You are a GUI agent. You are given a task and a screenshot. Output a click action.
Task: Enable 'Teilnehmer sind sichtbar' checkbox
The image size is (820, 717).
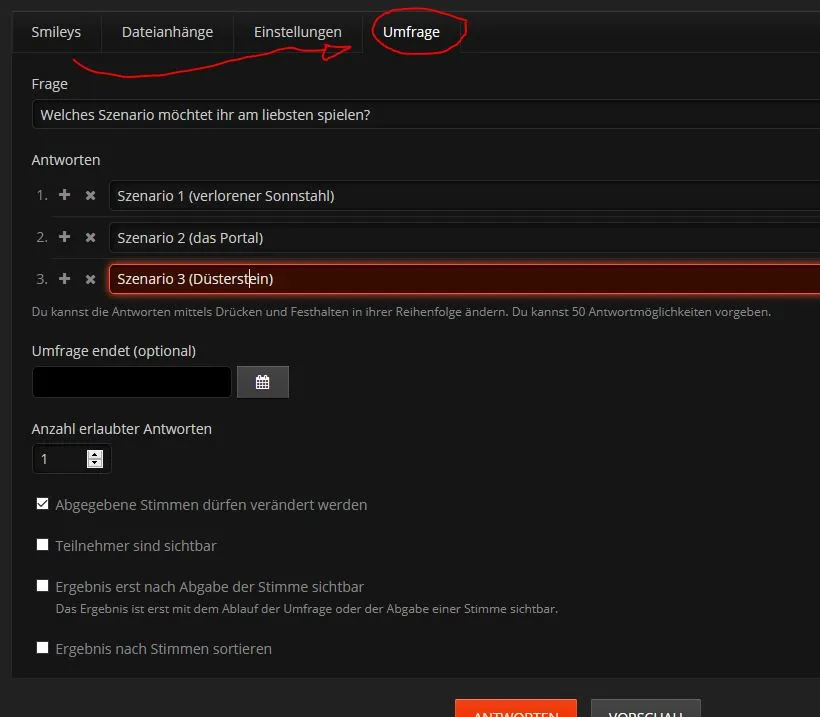pos(42,545)
